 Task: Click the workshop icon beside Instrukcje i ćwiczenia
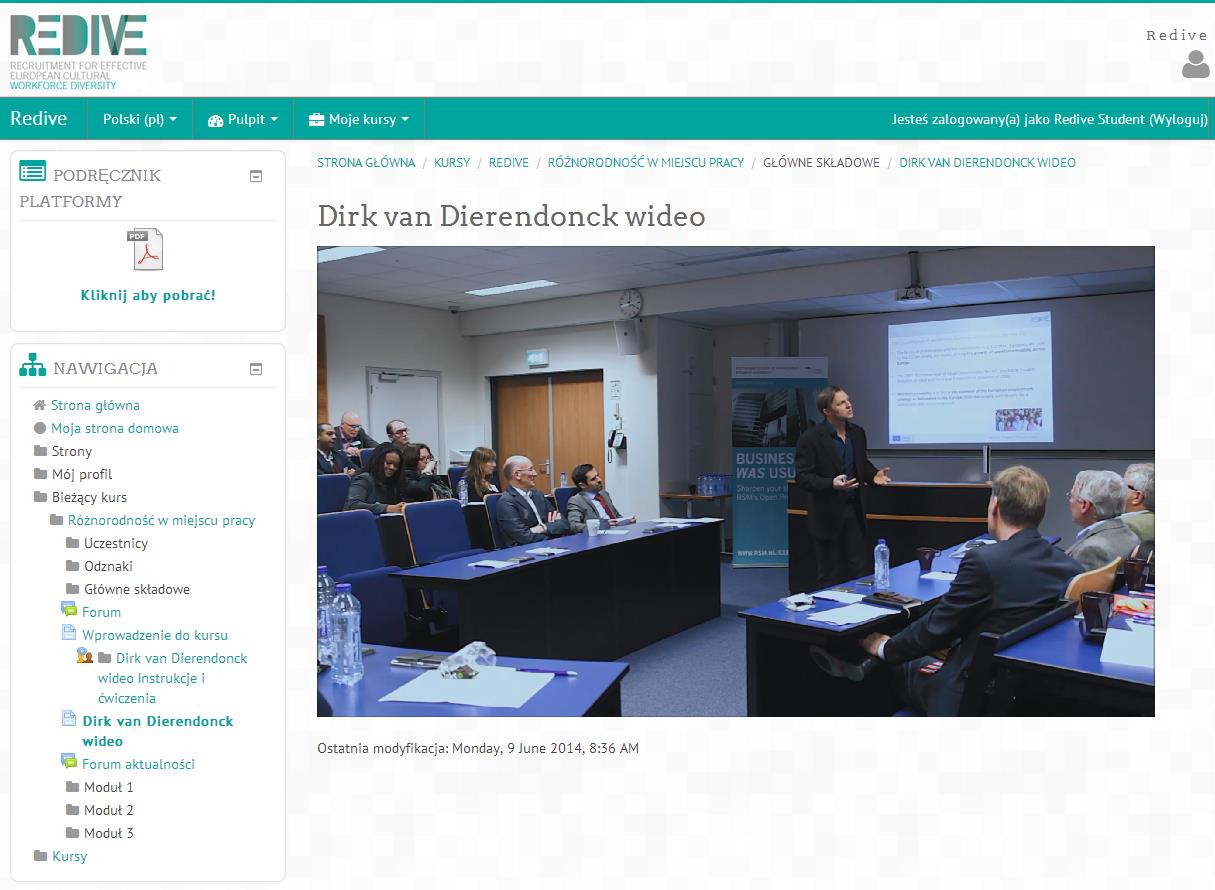[85, 657]
